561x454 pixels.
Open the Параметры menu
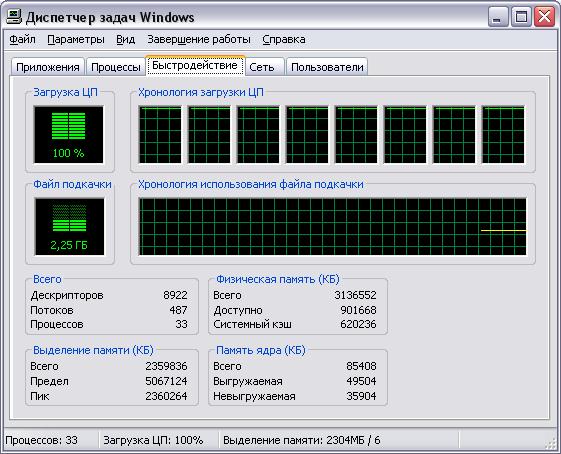(x=76, y=39)
